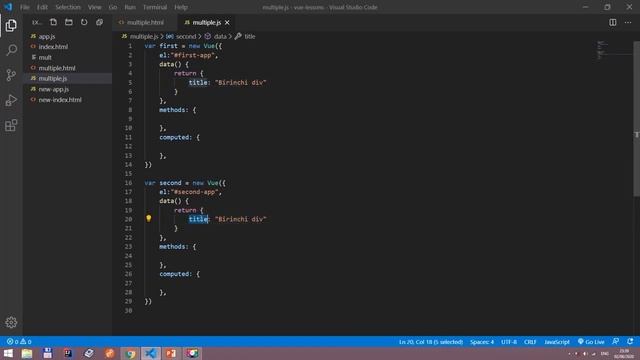Open the Search view in activity bar
This screenshot has width=640, height=360.
click(x=11, y=50)
